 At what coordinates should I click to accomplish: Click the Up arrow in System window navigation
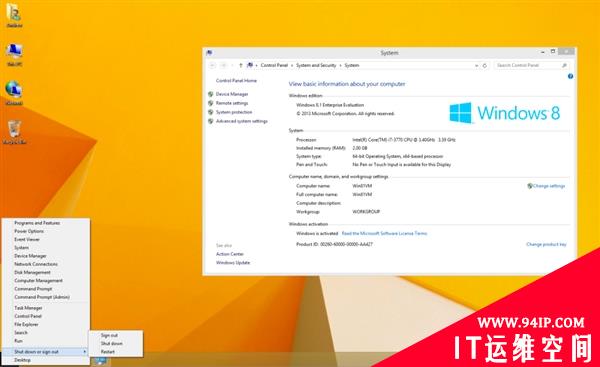coord(241,65)
